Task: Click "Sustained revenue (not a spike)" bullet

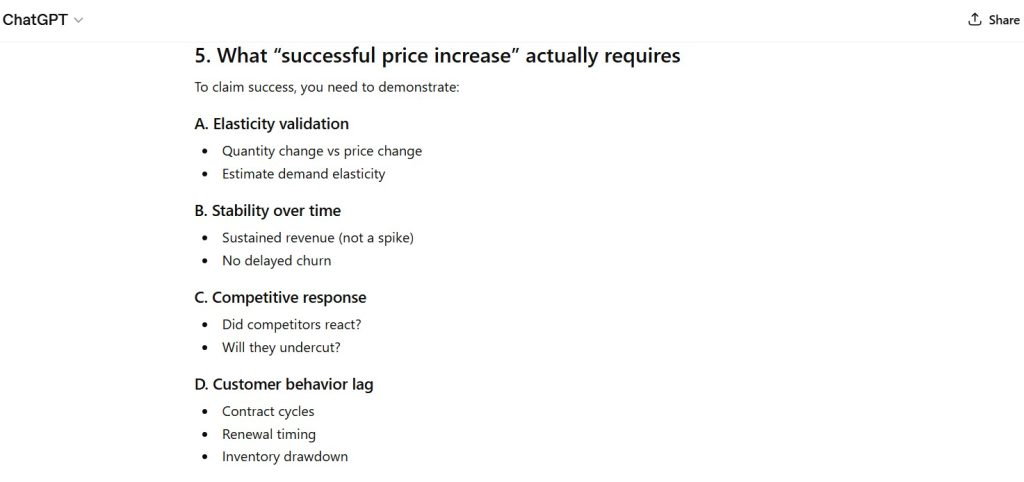Action: tap(317, 238)
